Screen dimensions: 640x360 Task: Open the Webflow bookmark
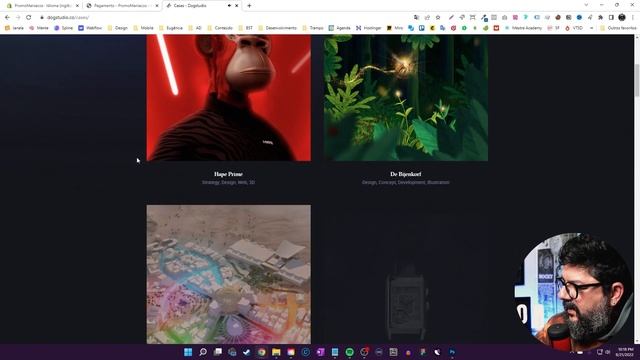coord(90,28)
